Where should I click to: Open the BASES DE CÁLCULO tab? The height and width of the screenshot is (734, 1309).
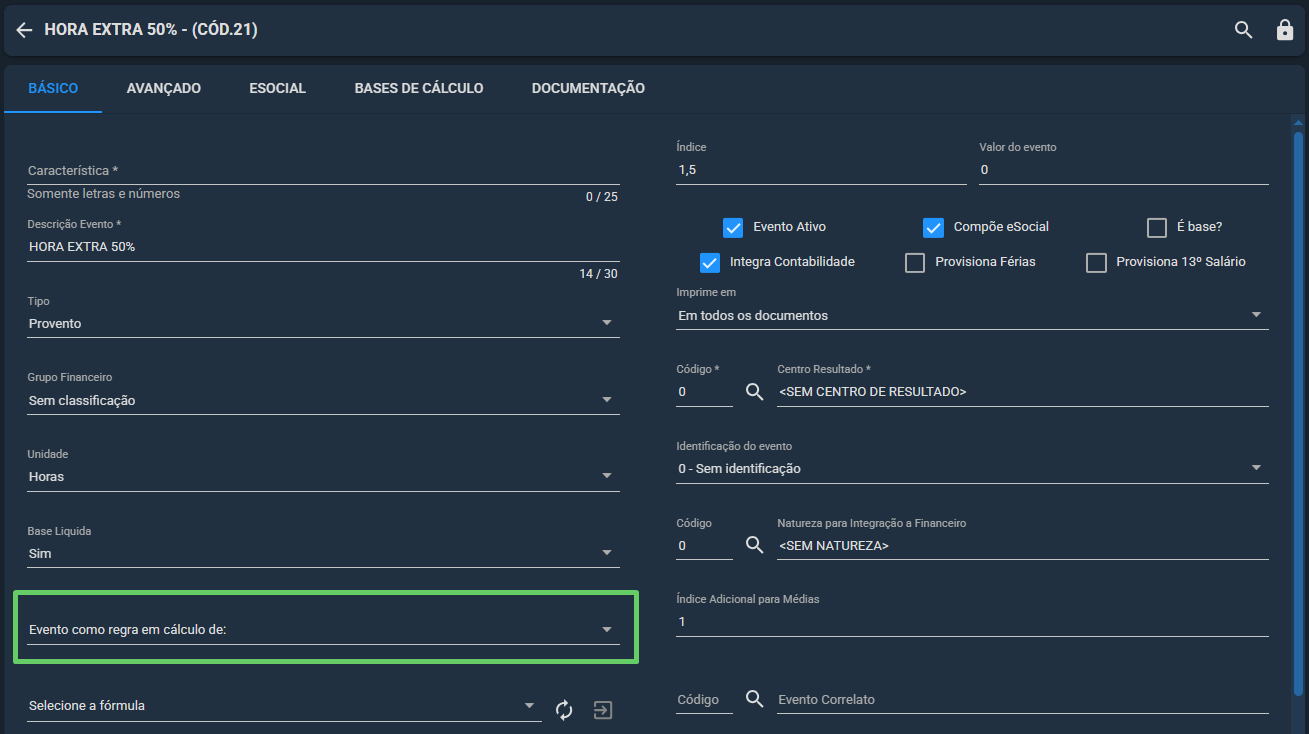click(419, 88)
